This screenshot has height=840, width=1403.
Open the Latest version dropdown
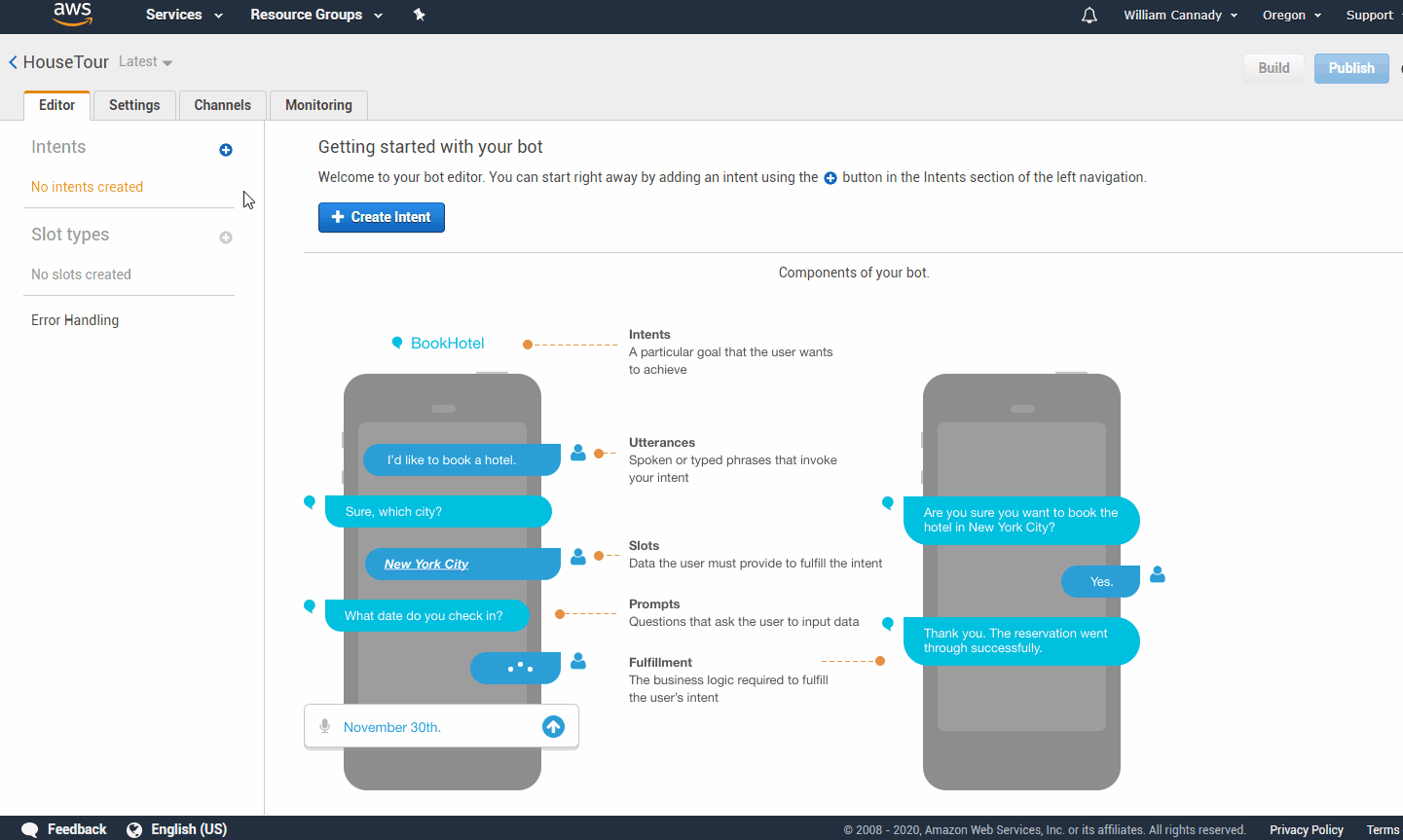pyautogui.click(x=146, y=61)
